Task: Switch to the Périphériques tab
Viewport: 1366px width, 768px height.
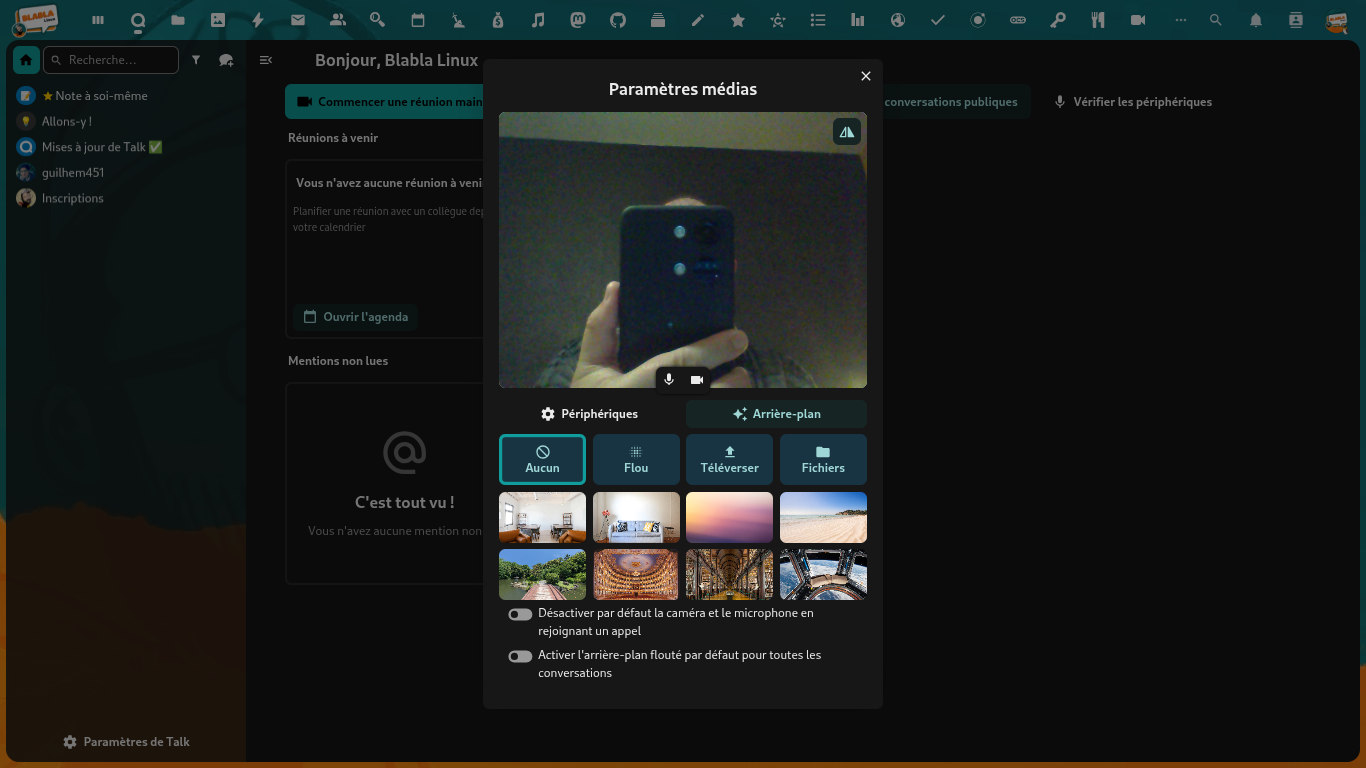Action: tap(590, 414)
